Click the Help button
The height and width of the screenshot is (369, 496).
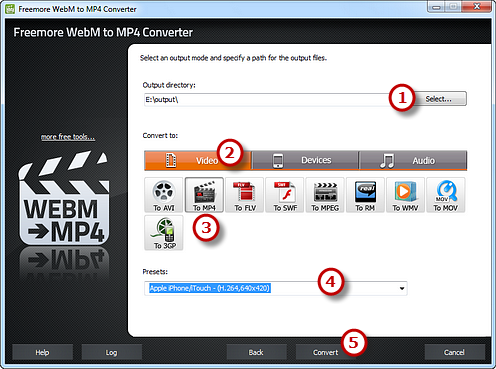pyautogui.click(x=42, y=352)
